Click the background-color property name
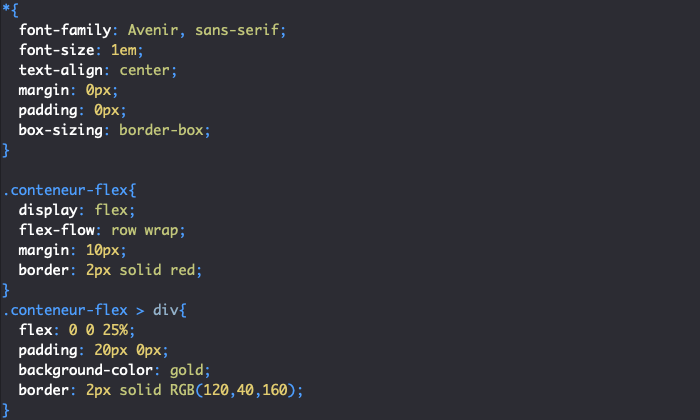 [x=85, y=370]
